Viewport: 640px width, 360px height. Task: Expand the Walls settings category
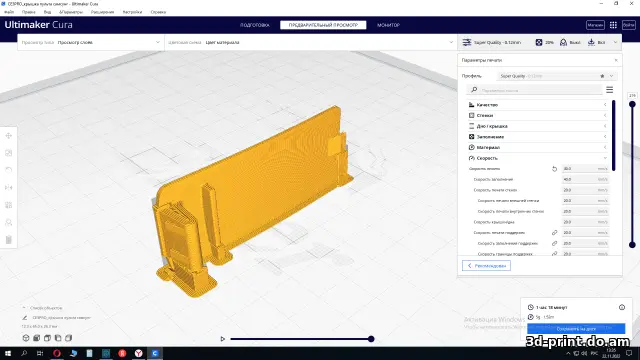pyautogui.click(x=538, y=116)
